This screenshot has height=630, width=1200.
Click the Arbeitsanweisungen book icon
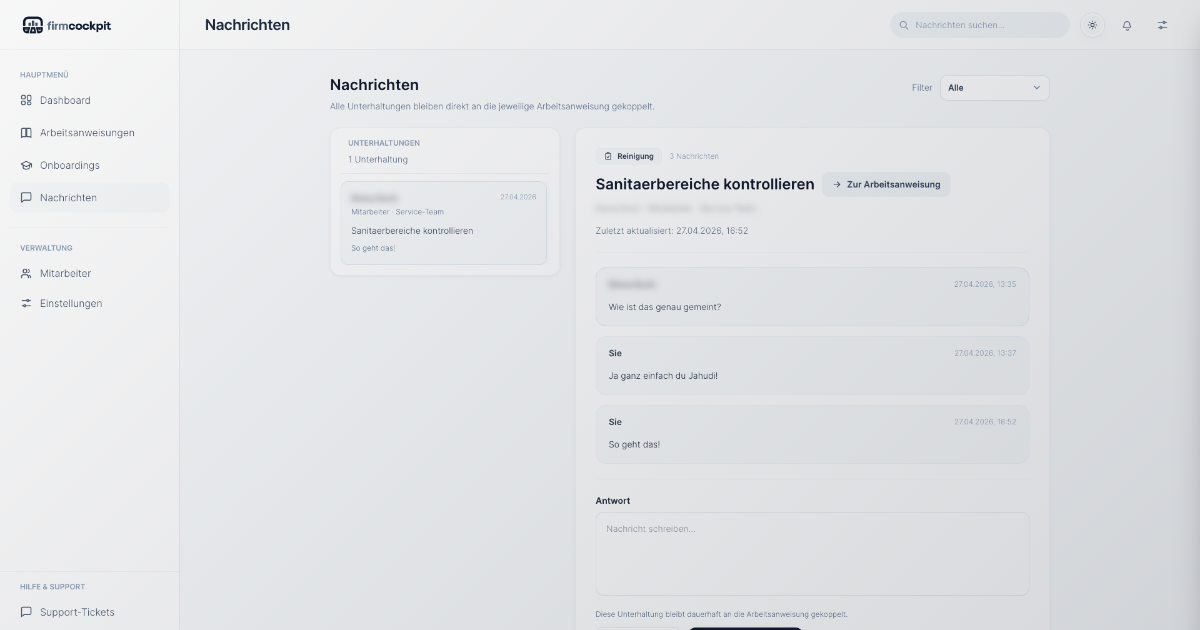pyautogui.click(x=27, y=133)
